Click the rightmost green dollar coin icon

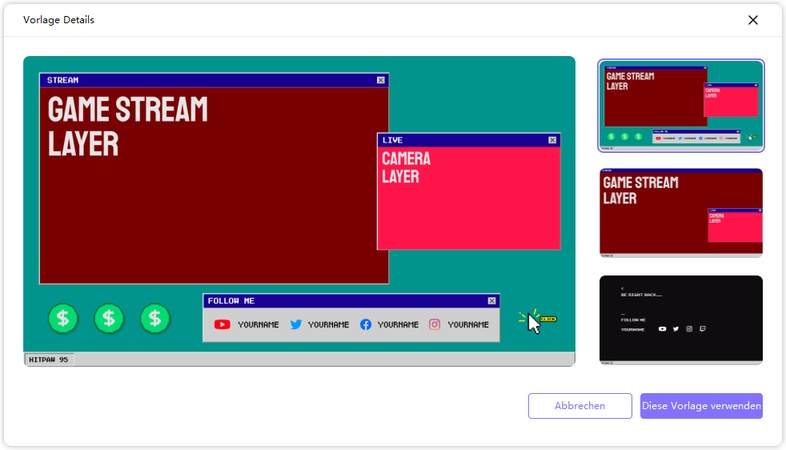[x=155, y=319]
